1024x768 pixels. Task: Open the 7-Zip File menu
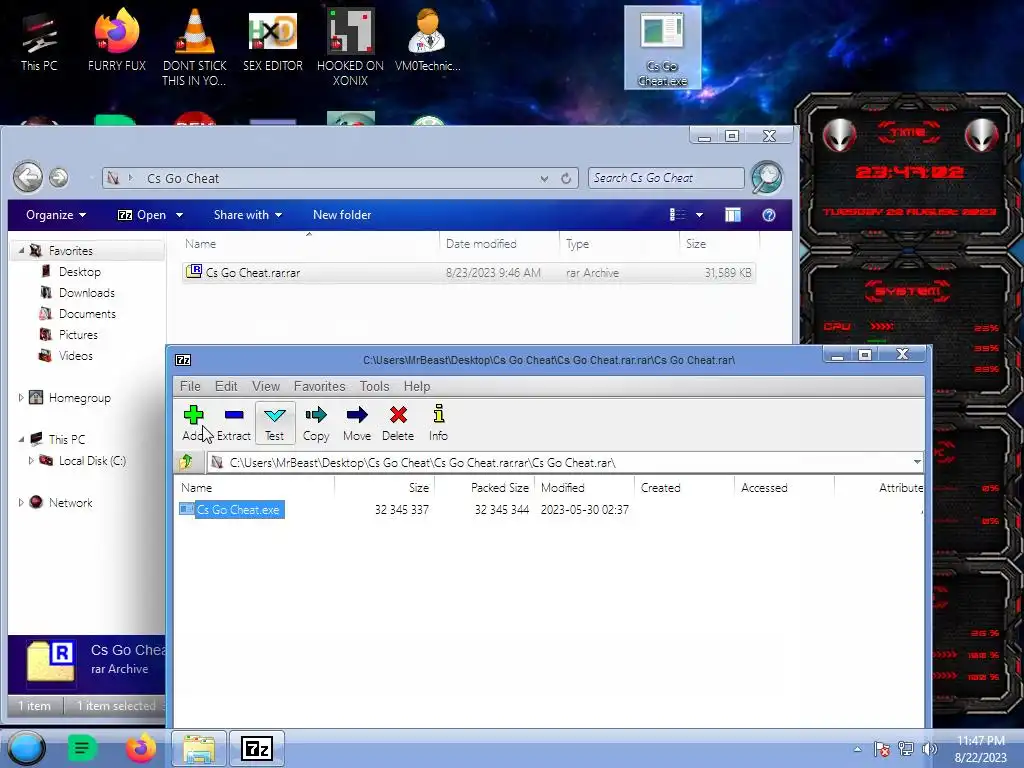click(190, 386)
